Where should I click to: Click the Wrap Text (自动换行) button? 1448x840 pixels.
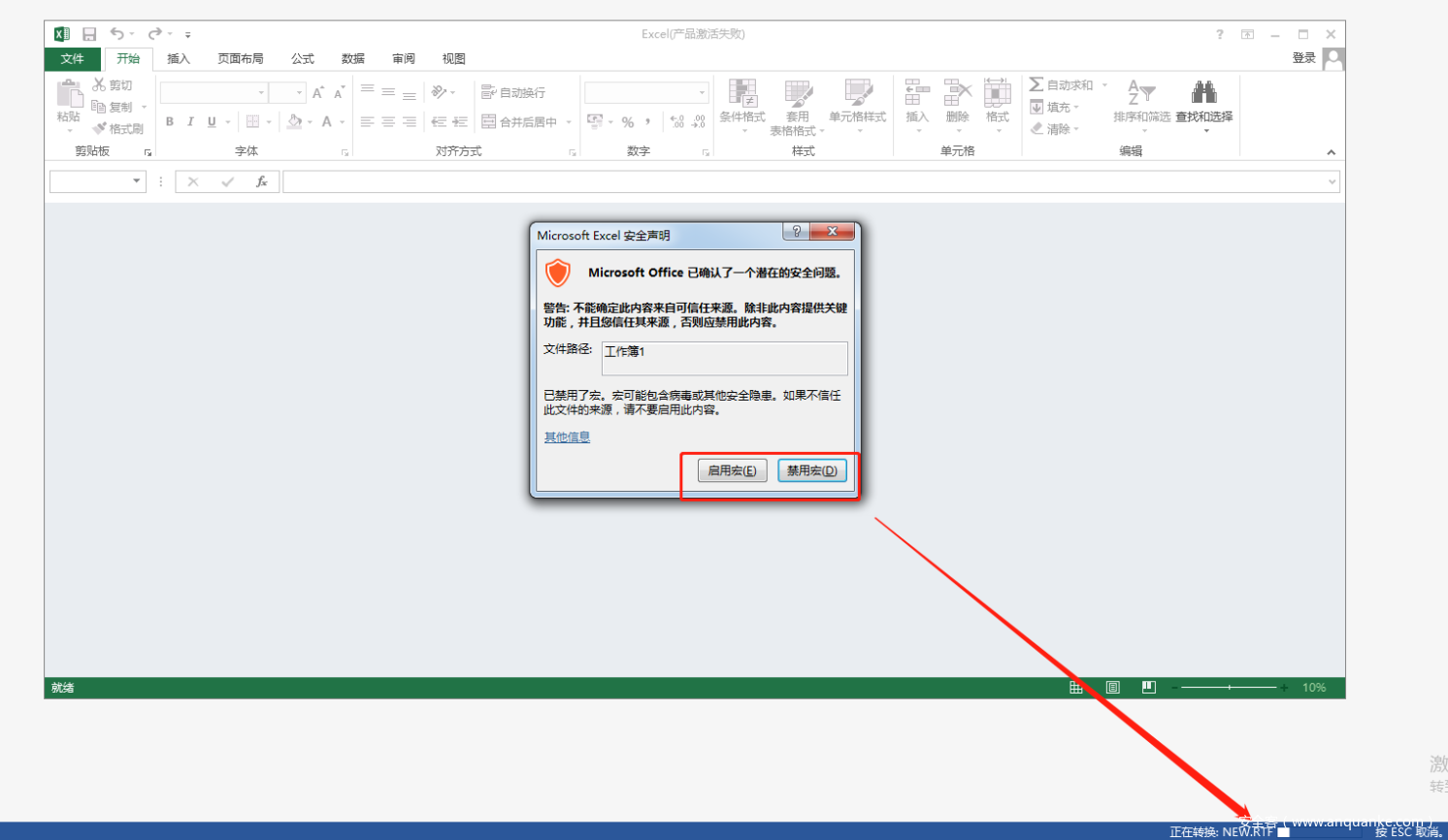(513, 92)
